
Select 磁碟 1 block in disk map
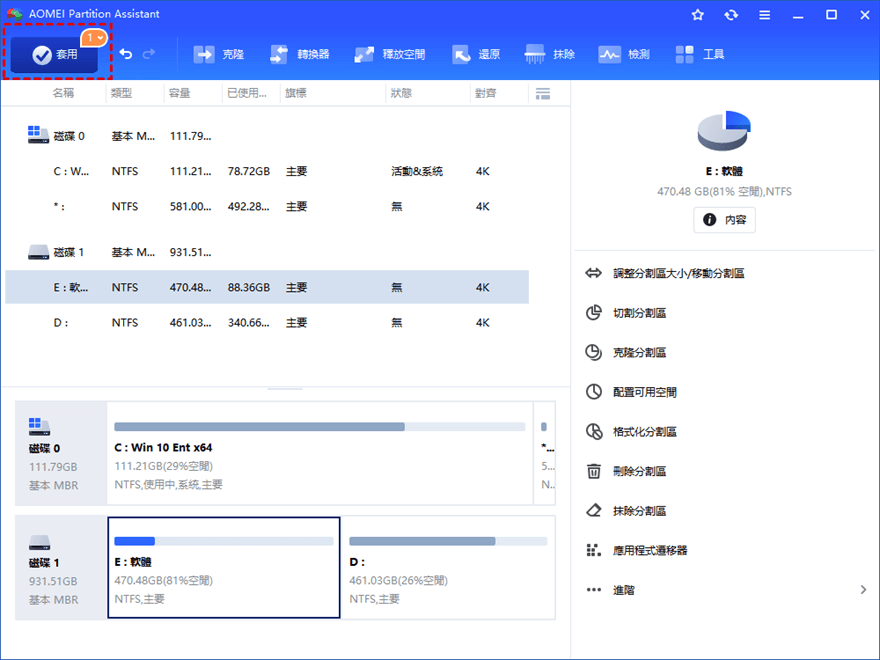(x=61, y=567)
